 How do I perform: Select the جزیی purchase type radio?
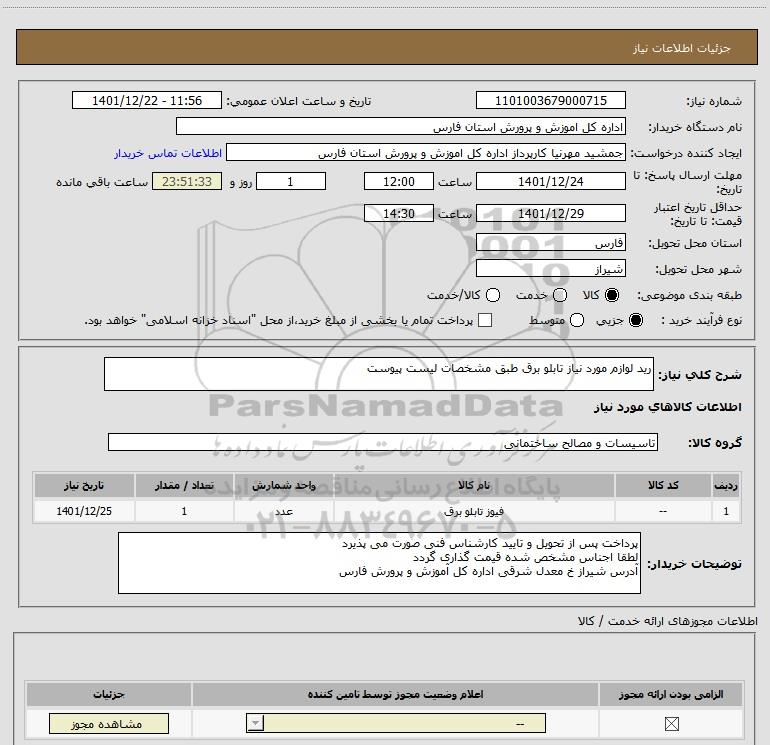click(x=636, y=320)
